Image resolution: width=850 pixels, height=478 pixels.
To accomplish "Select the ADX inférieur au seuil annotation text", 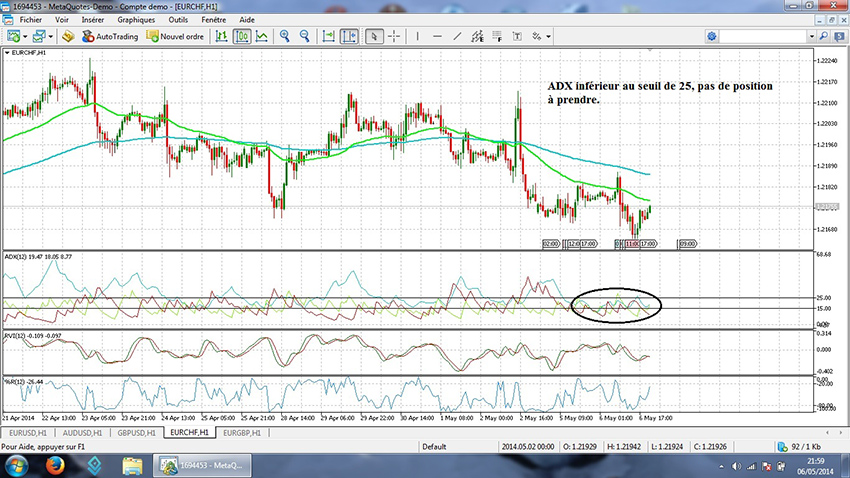I will tap(660, 93).
